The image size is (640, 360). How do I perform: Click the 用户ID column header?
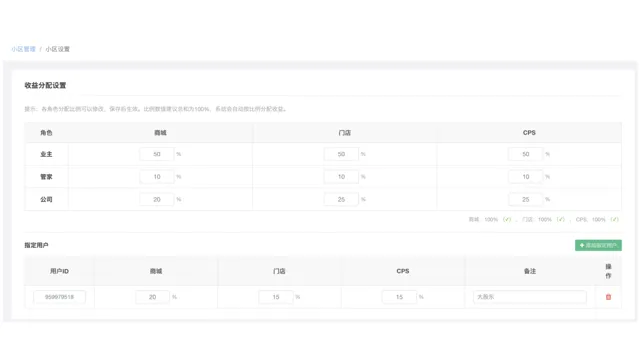(60, 271)
